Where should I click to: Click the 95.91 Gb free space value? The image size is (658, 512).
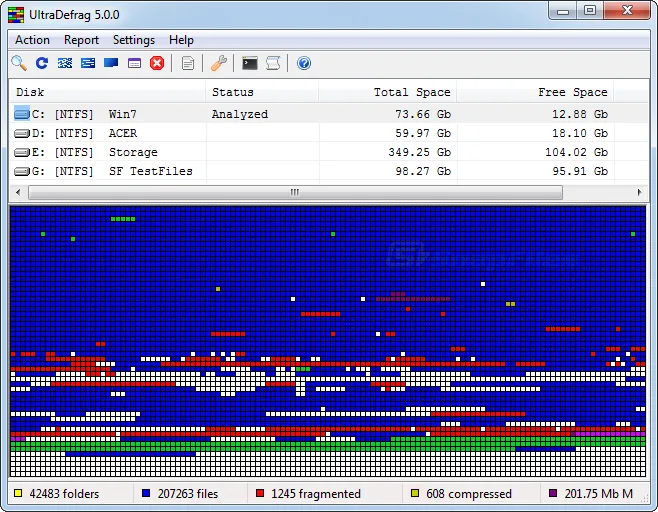(x=580, y=171)
